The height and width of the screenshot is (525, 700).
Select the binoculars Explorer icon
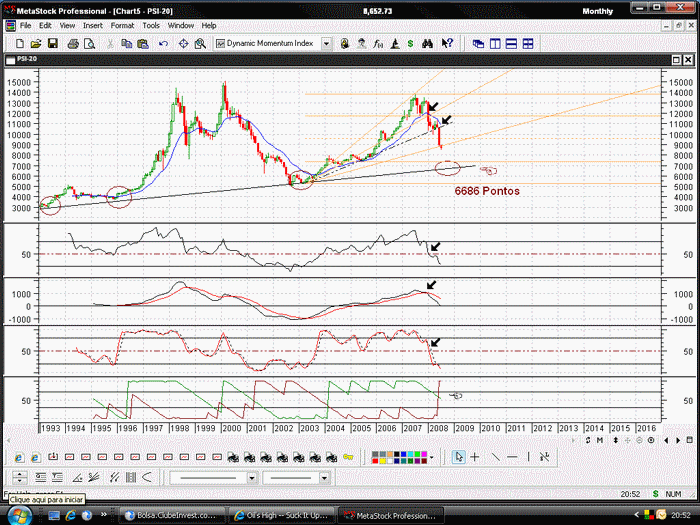(427, 43)
